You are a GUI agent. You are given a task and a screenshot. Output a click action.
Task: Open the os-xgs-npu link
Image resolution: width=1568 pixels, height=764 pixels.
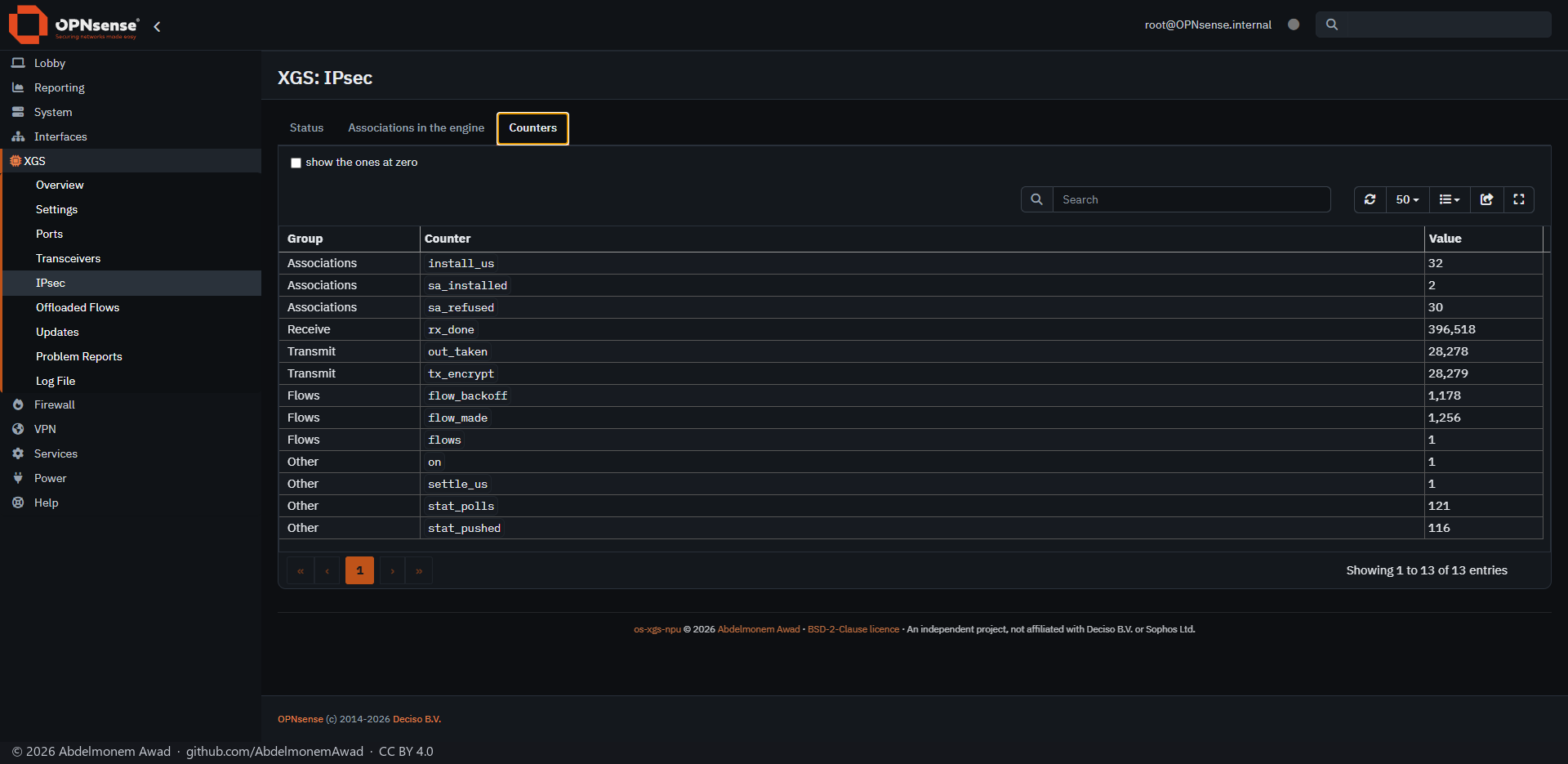click(x=657, y=629)
